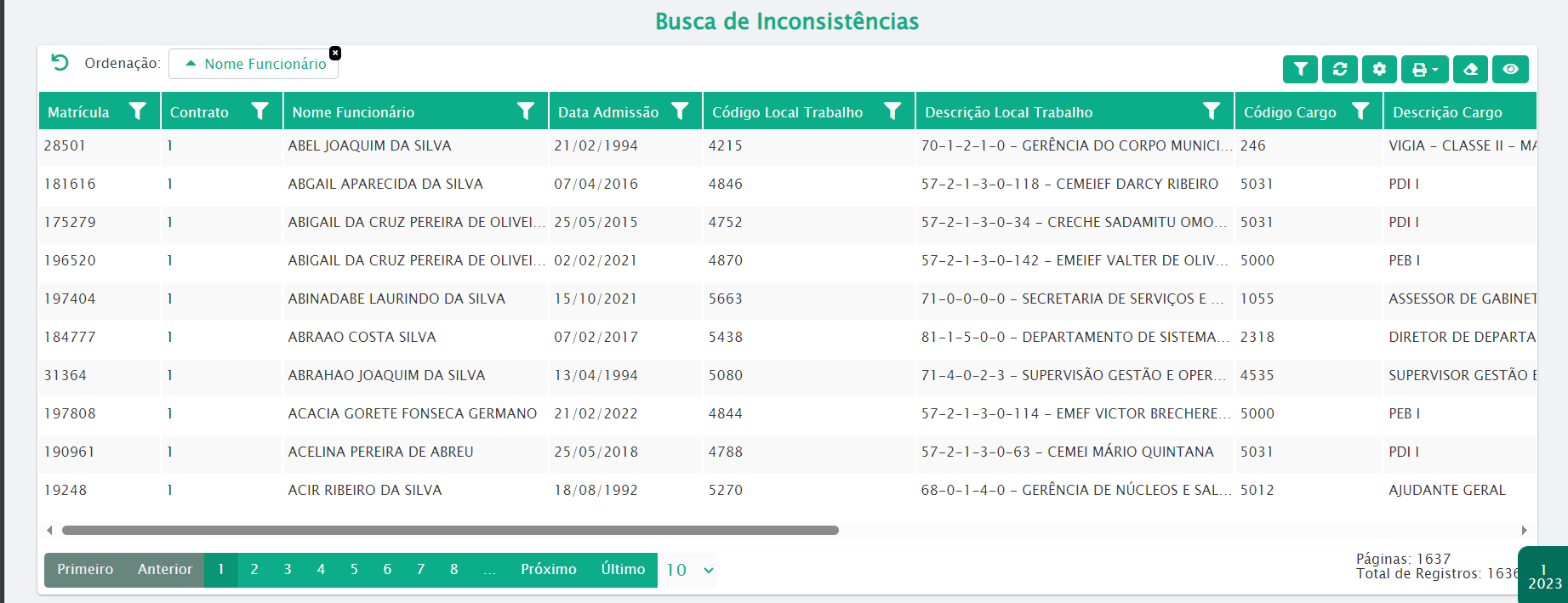Click the reset ordering icon beside Ordenação
The height and width of the screenshot is (603, 1568).
(x=60, y=63)
